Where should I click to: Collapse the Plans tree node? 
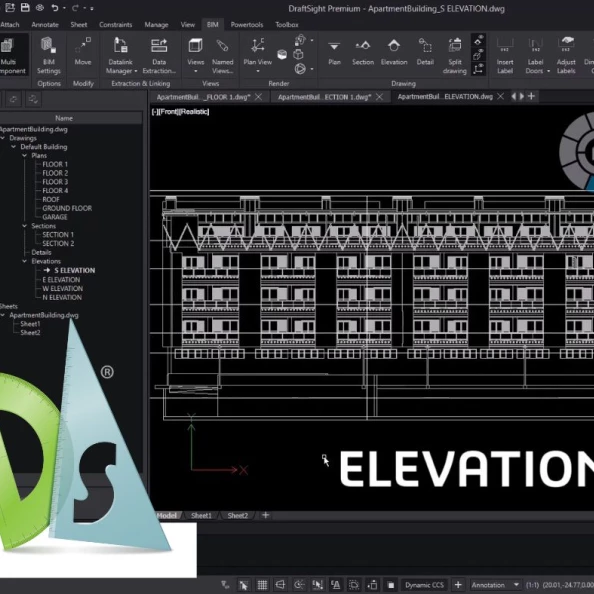(x=24, y=155)
